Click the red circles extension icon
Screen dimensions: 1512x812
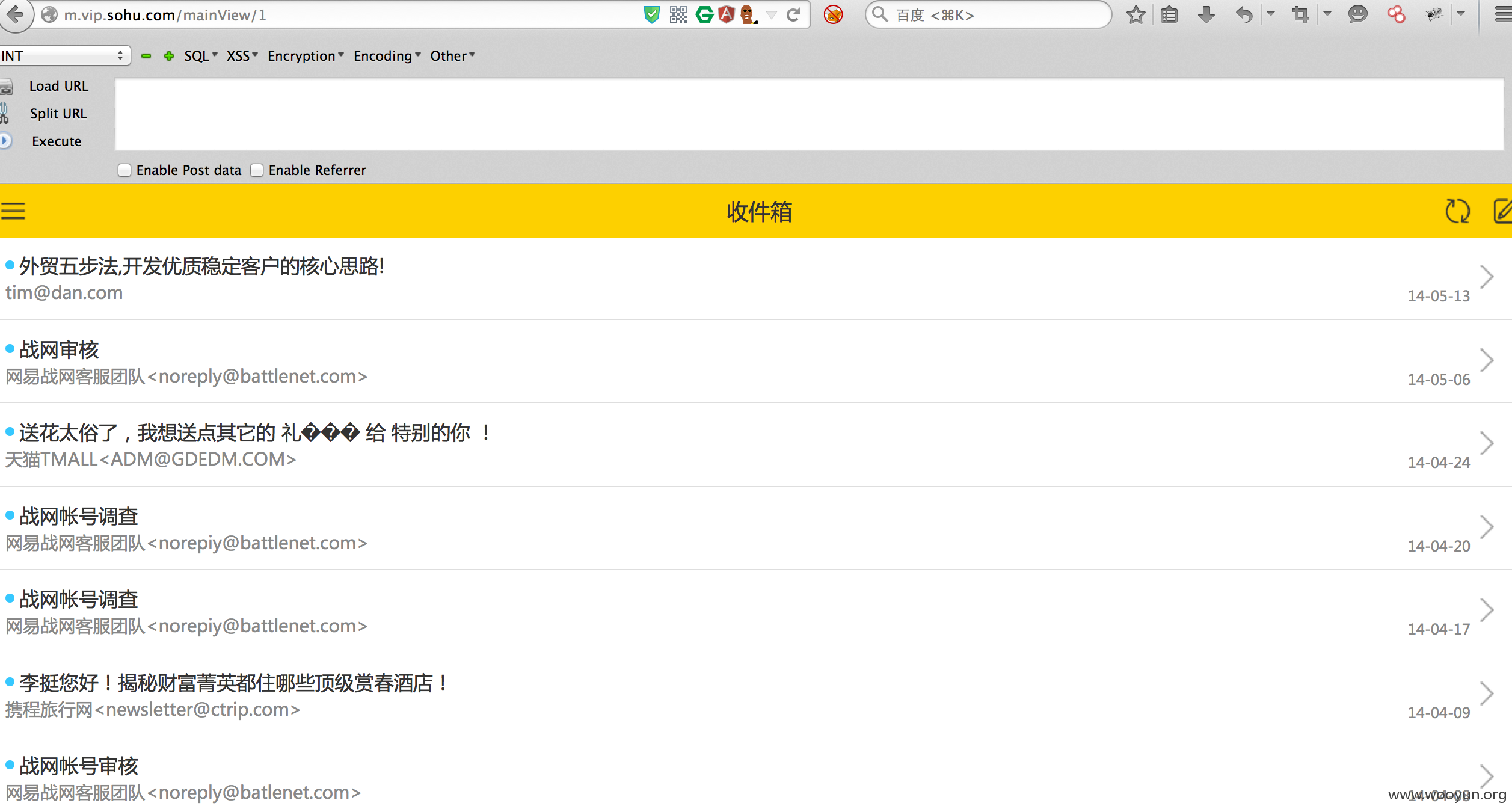1396,14
